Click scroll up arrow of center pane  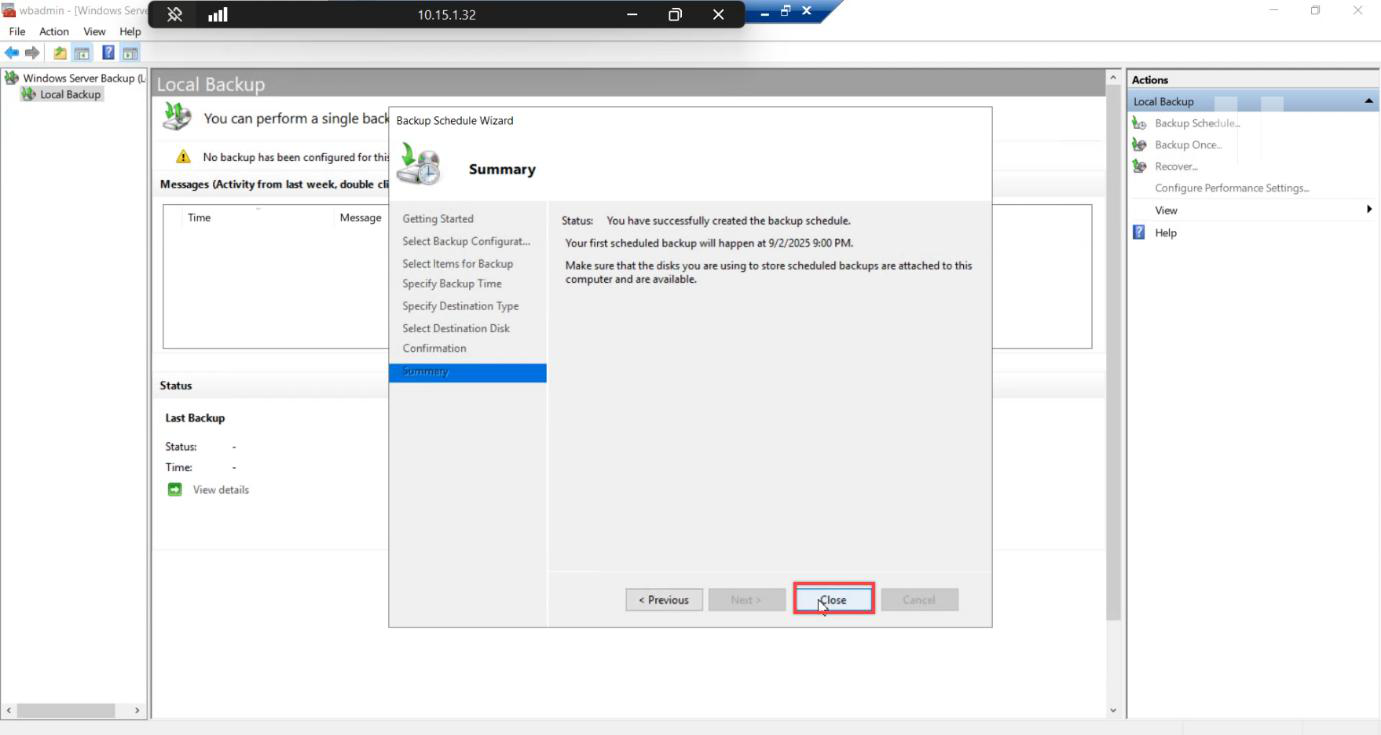coord(1113,78)
